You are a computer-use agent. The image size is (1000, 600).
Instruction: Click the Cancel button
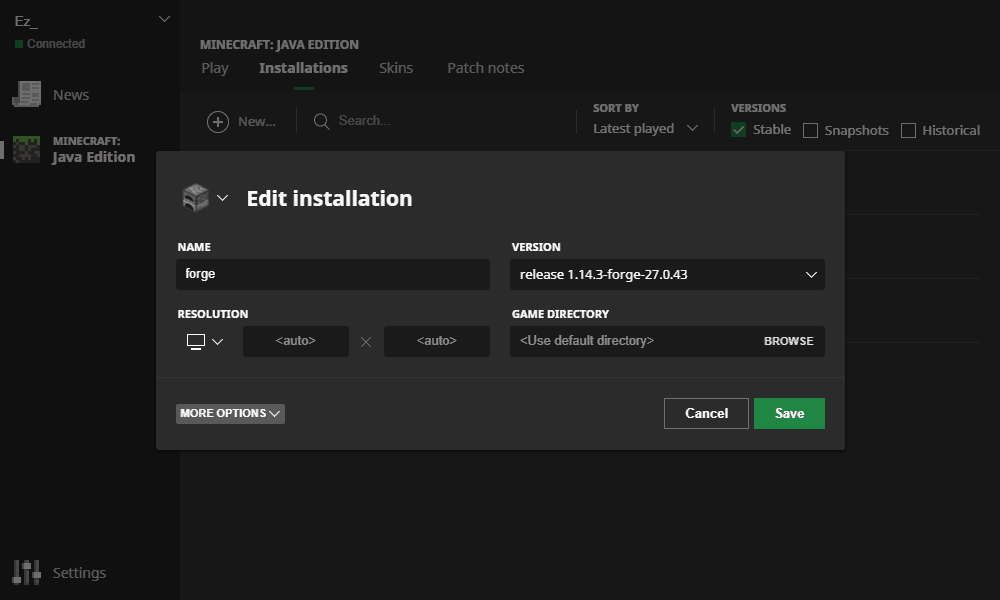coord(706,413)
